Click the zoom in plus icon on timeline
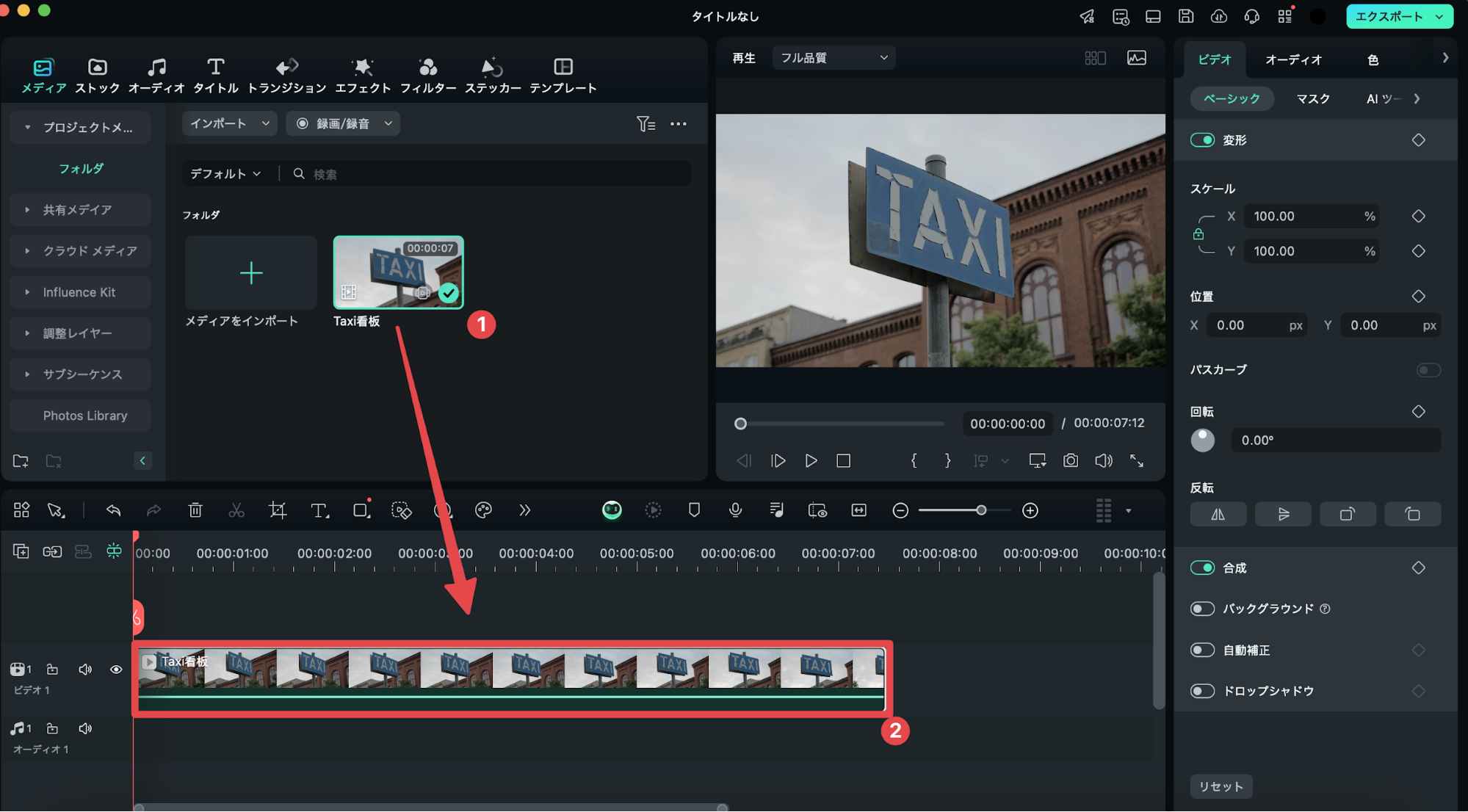The width and height of the screenshot is (1468, 812). point(1030,510)
